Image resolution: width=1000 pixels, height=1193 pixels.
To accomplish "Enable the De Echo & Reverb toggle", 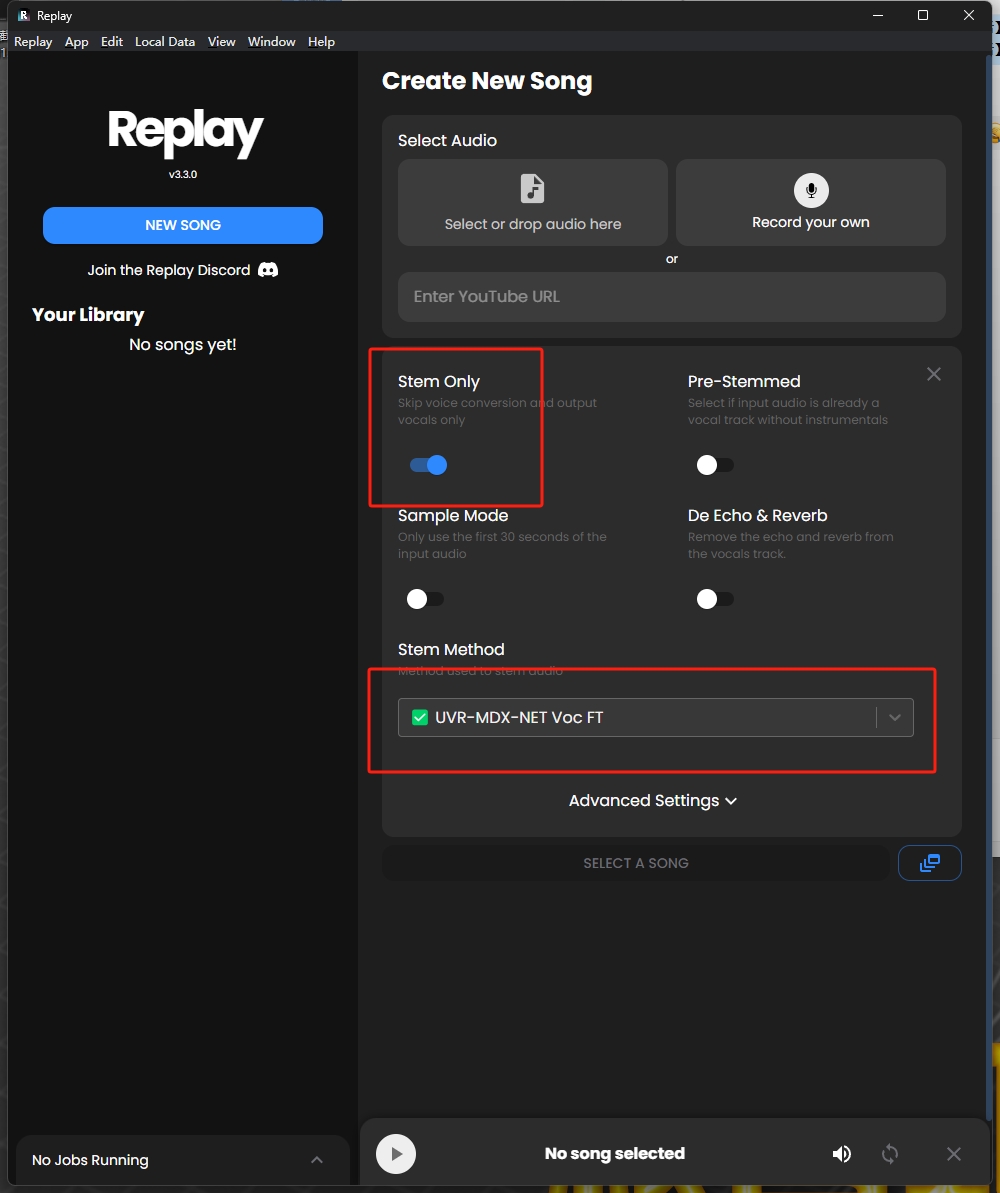I will [715, 599].
